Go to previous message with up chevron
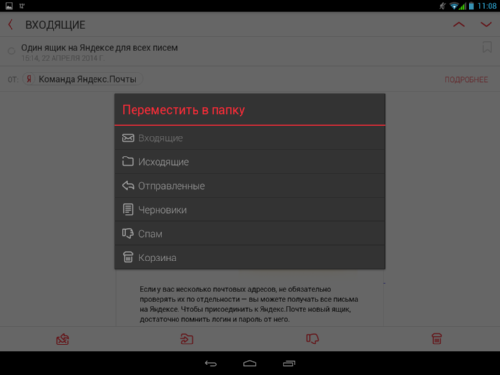 [x=459, y=24]
